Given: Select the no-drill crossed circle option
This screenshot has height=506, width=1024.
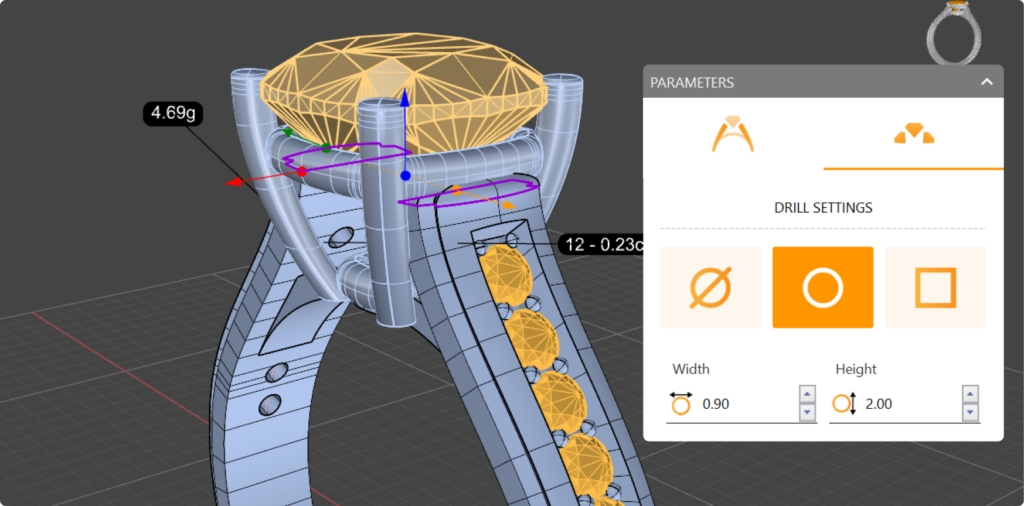Looking at the screenshot, I should click(710, 288).
